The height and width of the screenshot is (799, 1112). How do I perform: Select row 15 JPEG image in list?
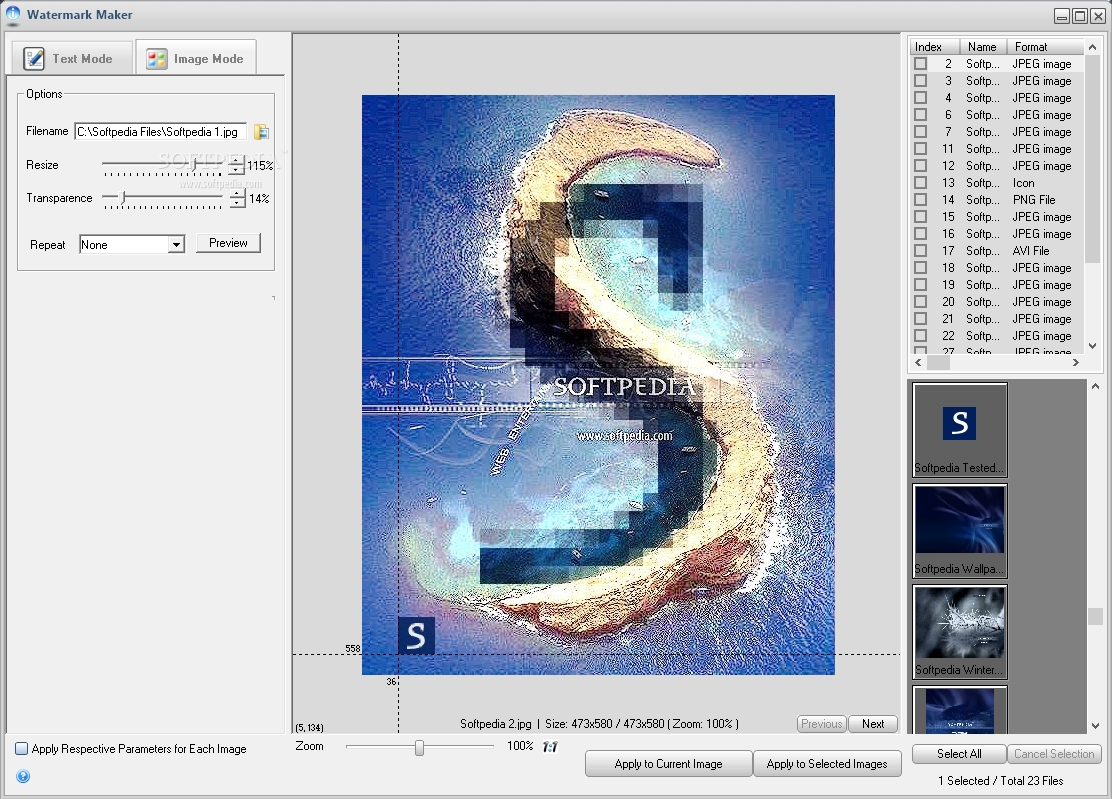point(997,217)
